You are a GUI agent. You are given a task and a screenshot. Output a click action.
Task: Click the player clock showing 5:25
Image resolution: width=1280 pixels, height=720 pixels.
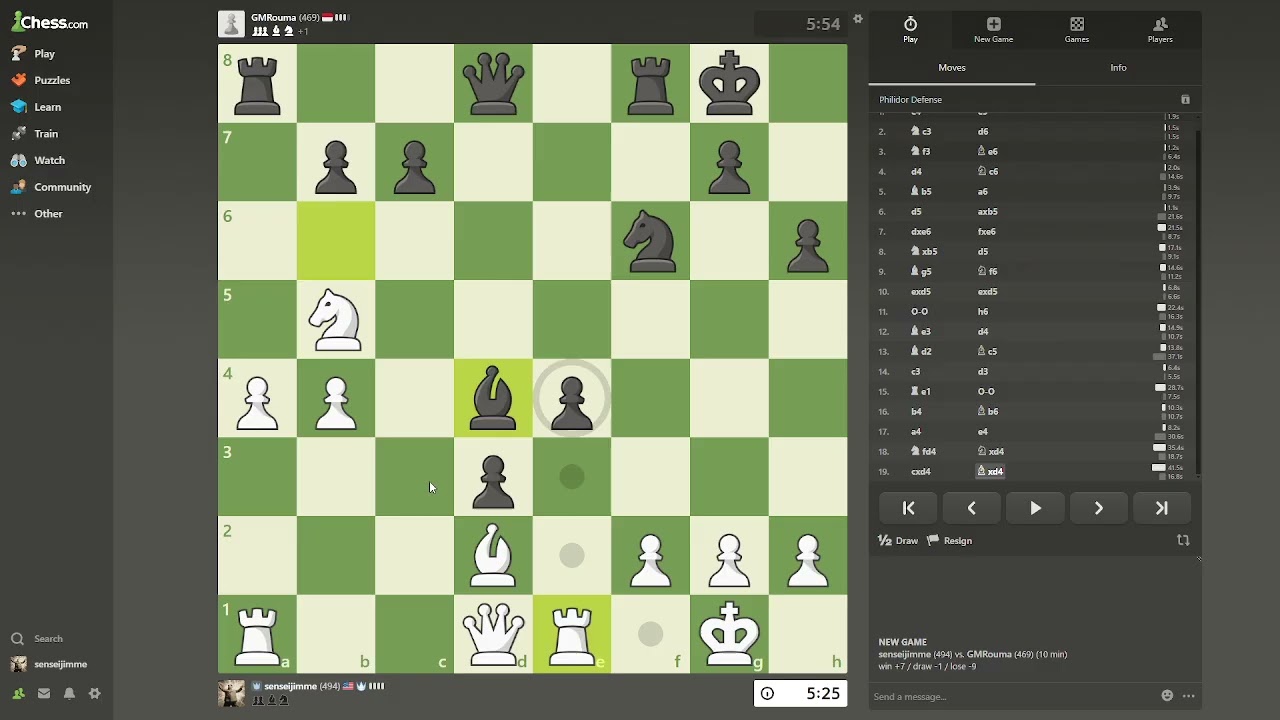tap(800, 693)
